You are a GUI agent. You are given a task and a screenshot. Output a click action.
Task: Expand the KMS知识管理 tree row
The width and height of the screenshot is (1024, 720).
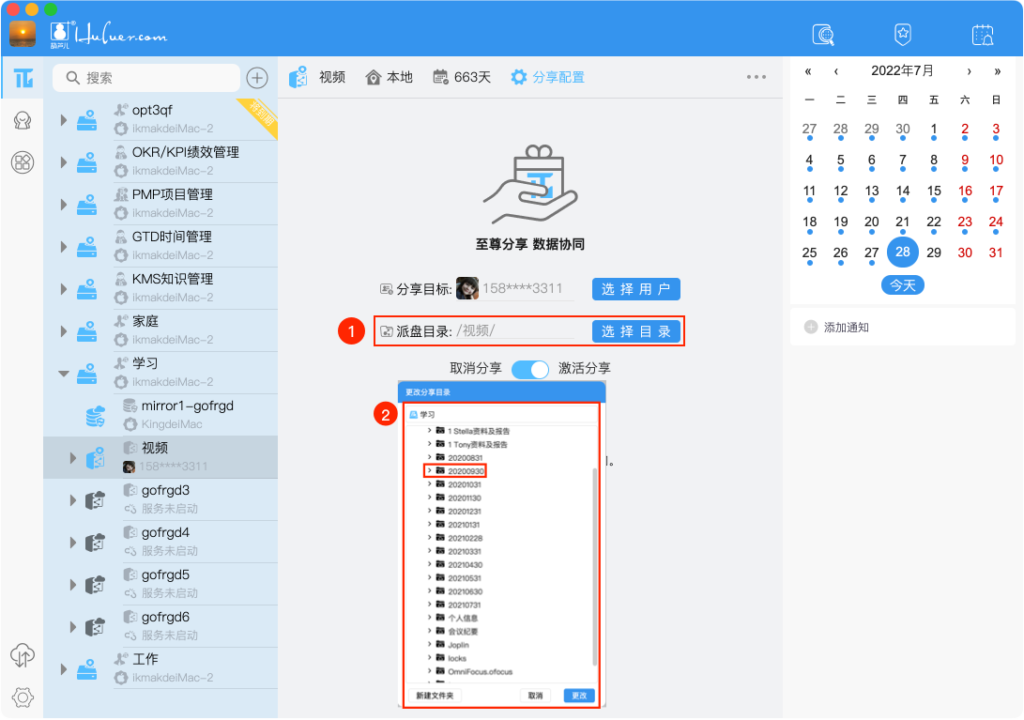click(x=63, y=289)
